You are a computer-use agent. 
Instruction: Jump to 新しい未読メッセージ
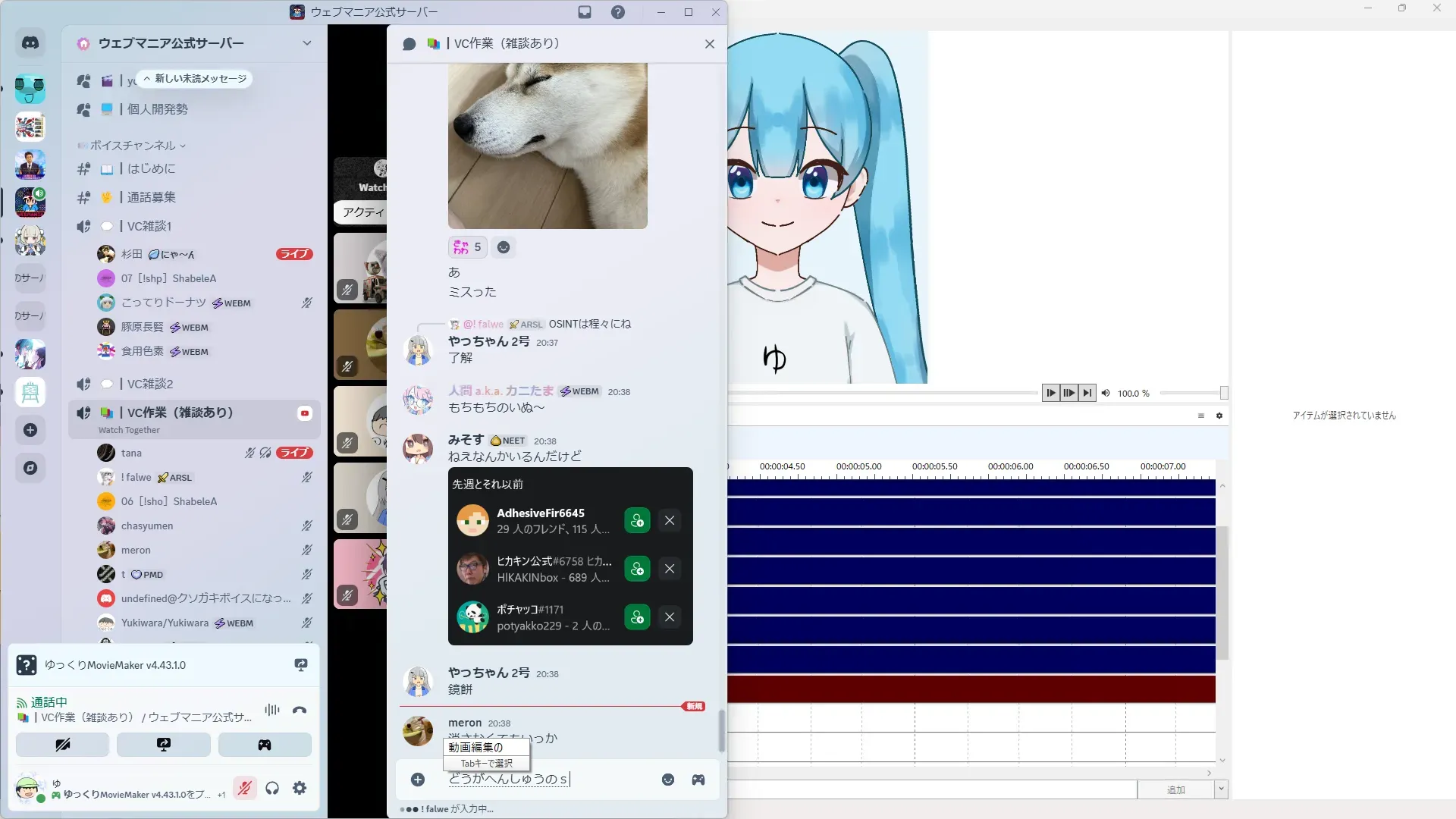pyautogui.click(x=195, y=79)
